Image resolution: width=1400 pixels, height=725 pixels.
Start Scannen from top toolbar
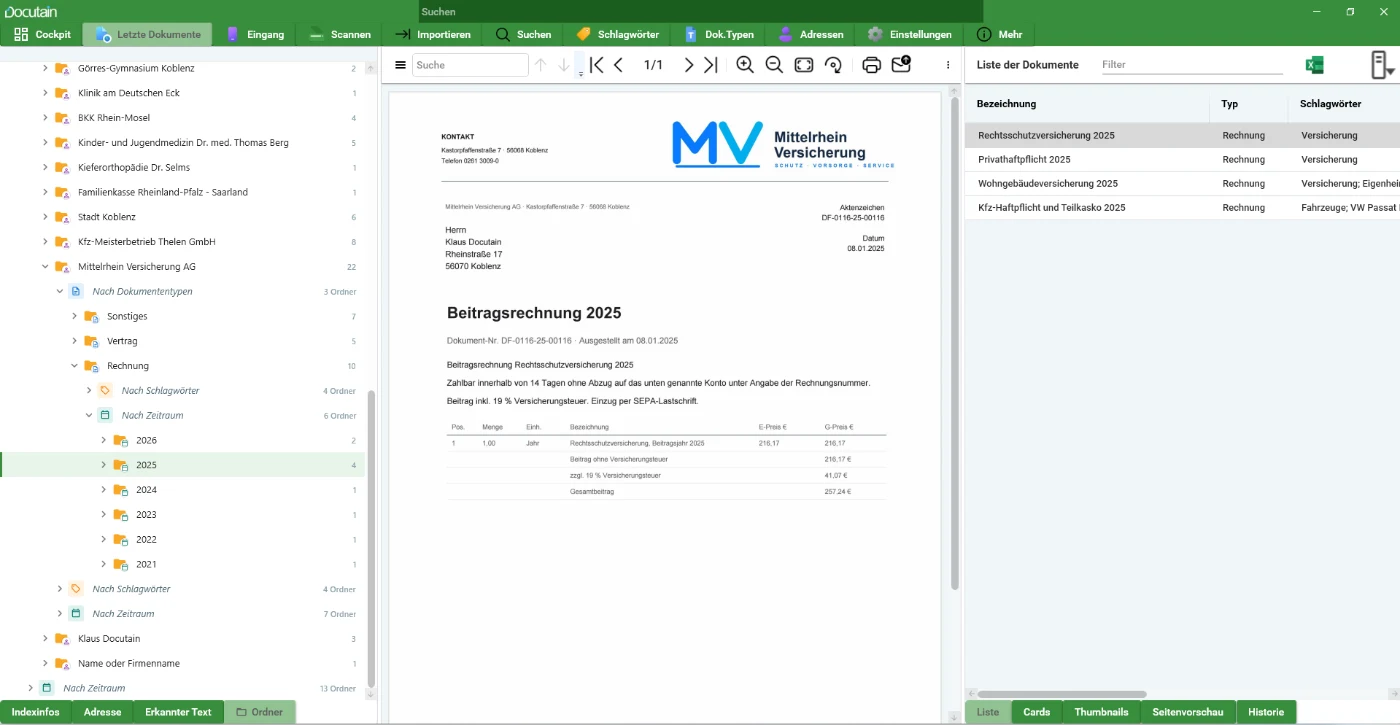340,34
